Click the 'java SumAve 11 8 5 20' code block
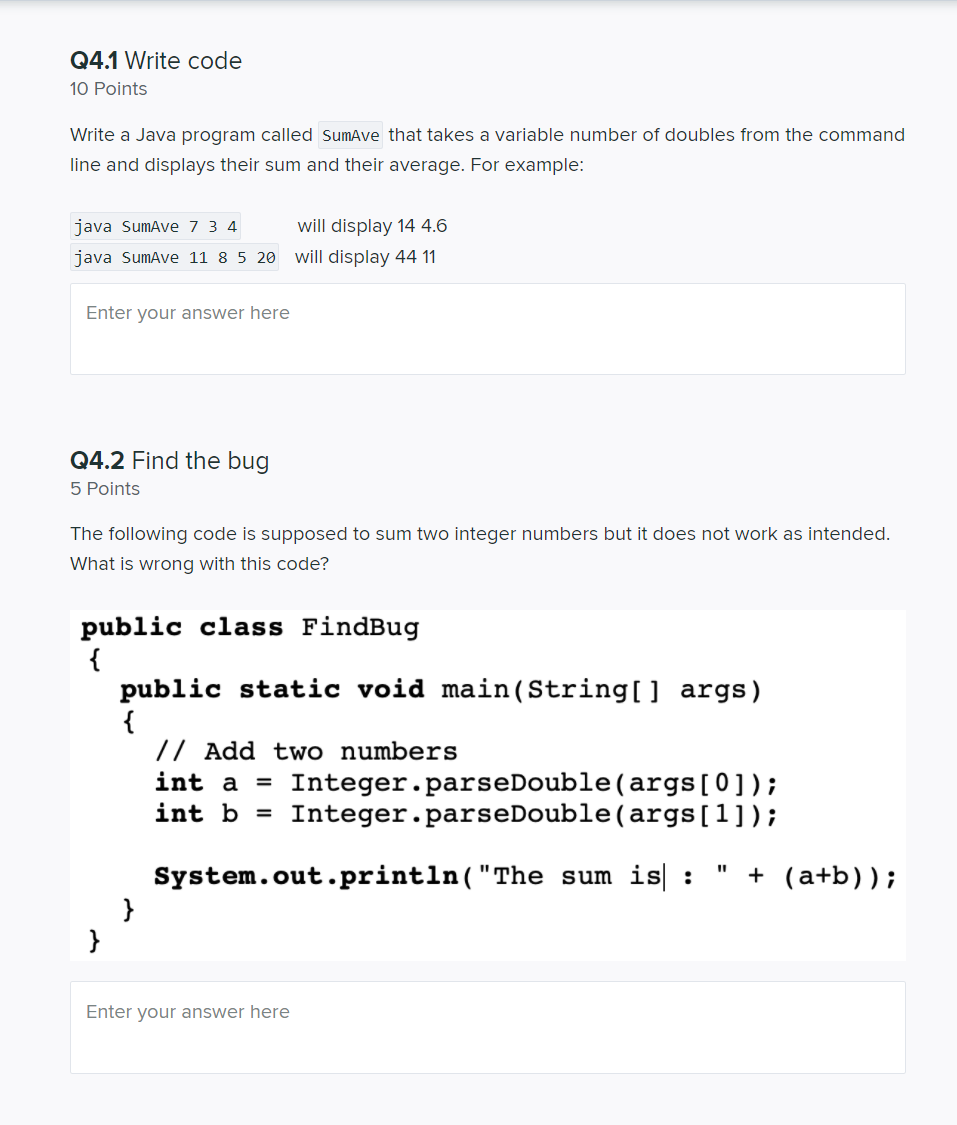The height and width of the screenshot is (1125, 957). tap(173, 257)
